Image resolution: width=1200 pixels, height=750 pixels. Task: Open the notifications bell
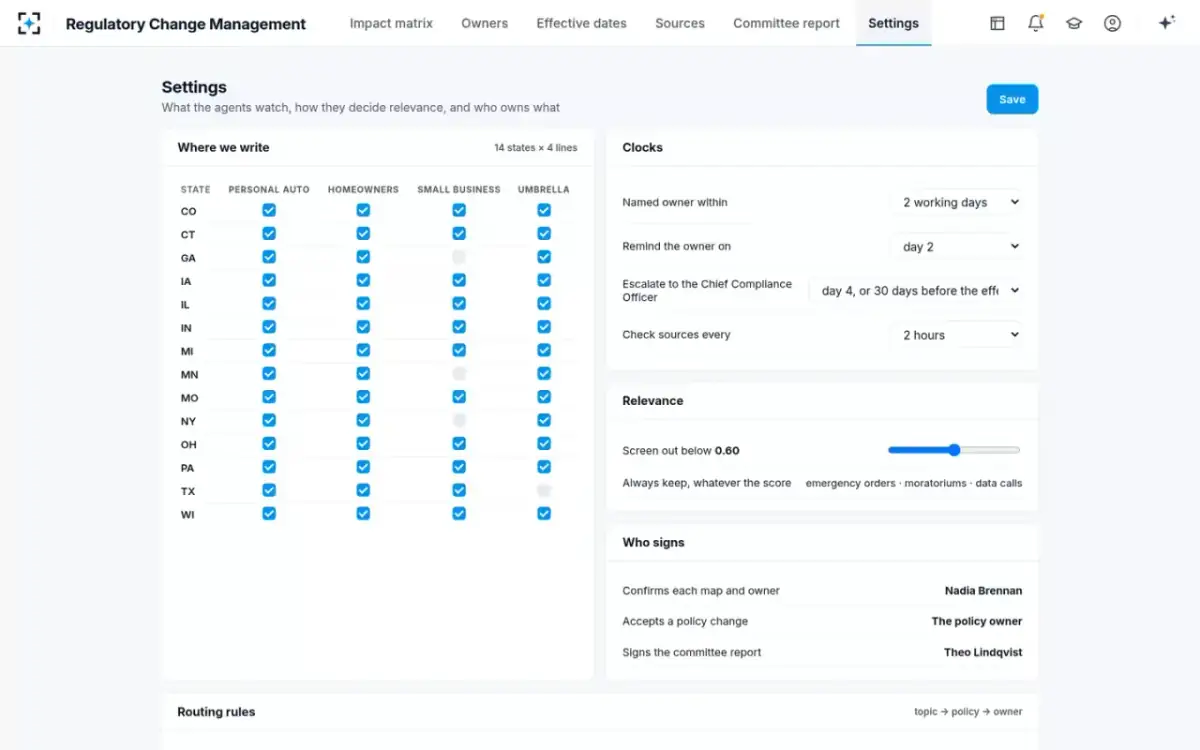[x=1036, y=23]
